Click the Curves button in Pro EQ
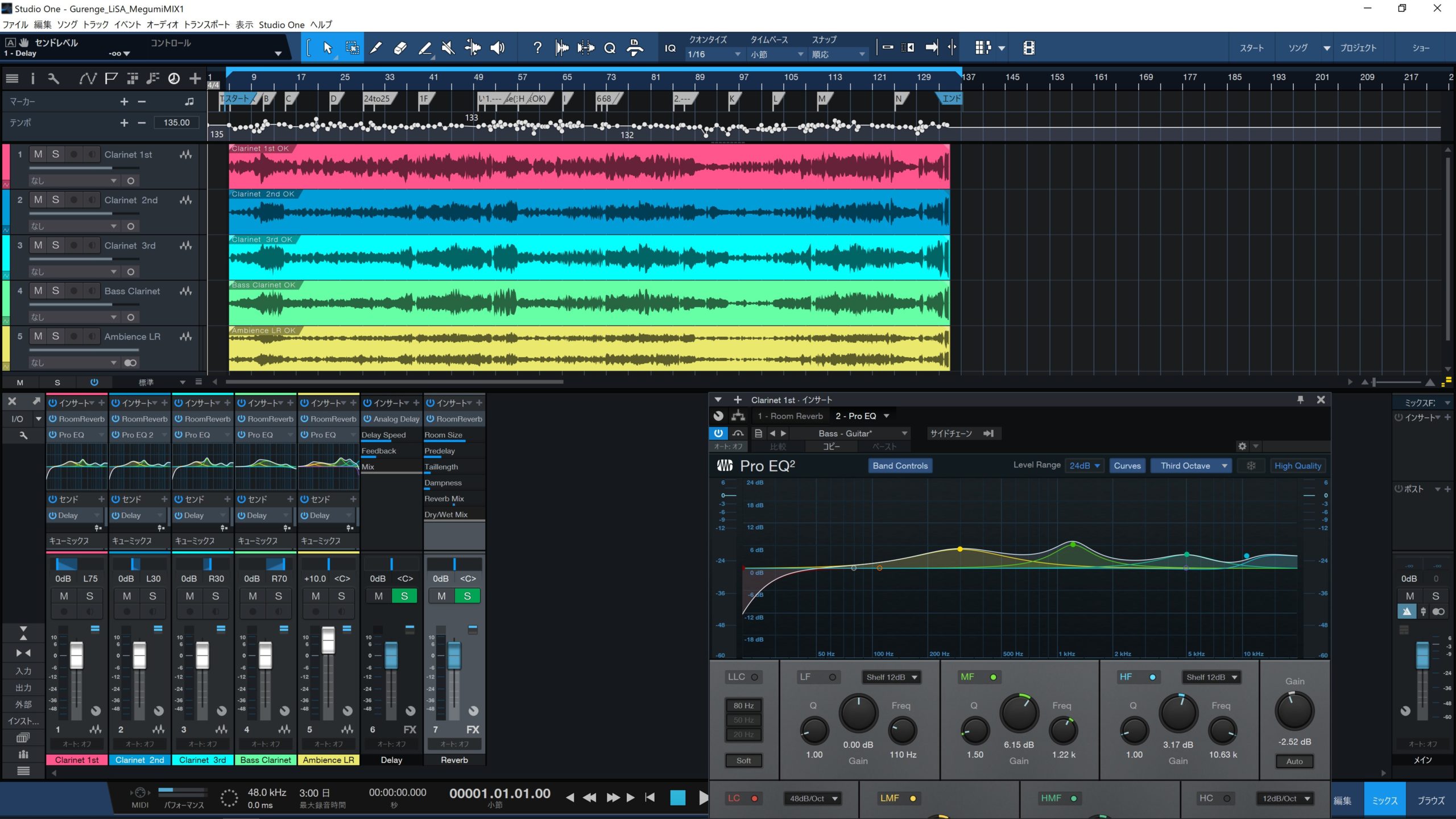Image resolution: width=1456 pixels, height=819 pixels. (x=1127, y=466)
